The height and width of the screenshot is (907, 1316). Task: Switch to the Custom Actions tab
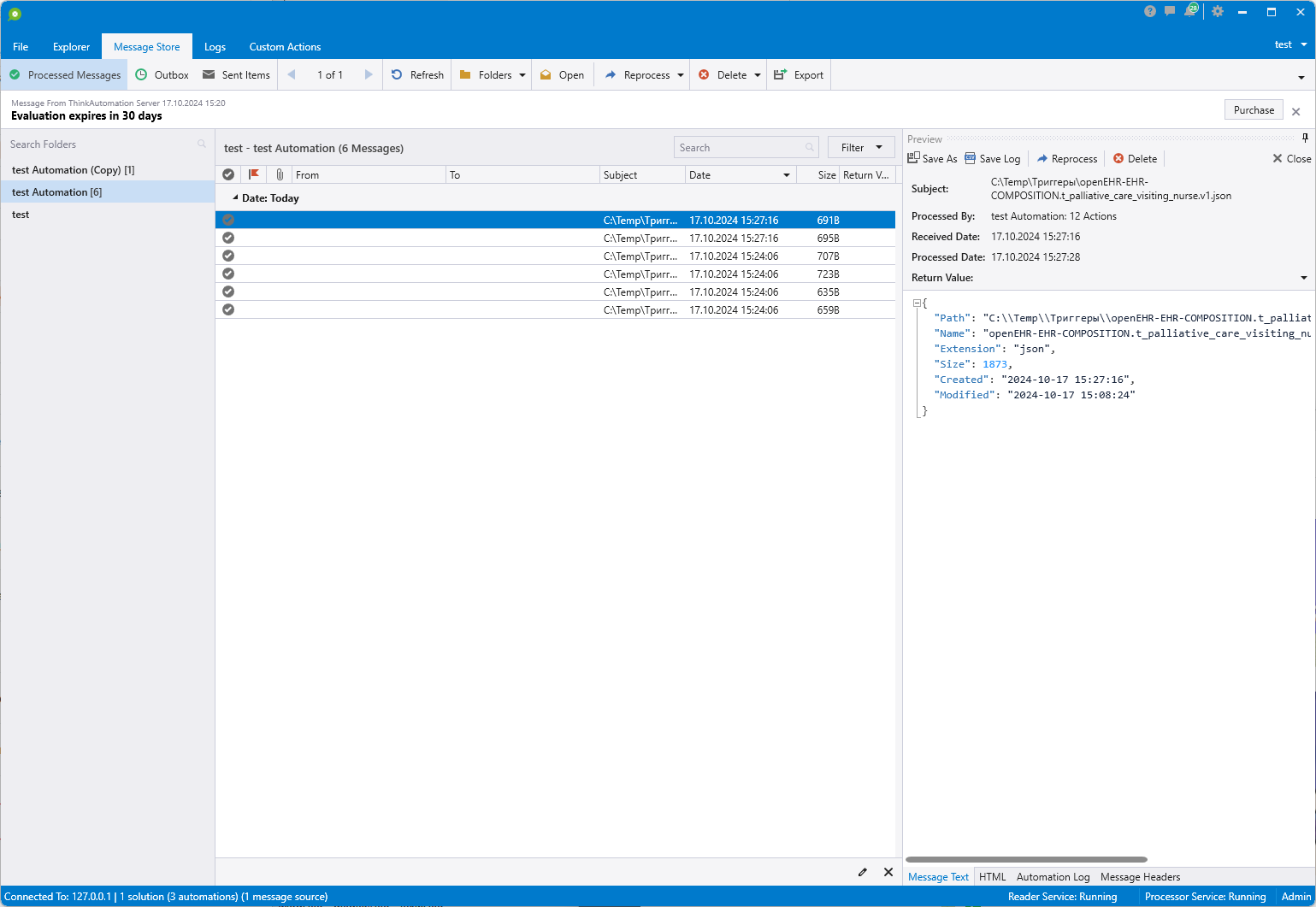(x=285, y=47)
